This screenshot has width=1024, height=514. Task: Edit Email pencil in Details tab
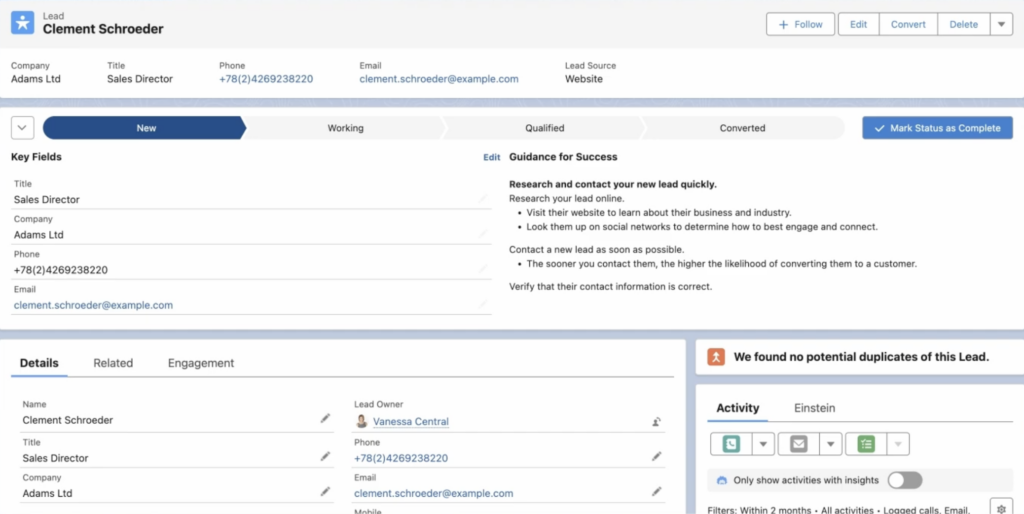tap(657, 492)
